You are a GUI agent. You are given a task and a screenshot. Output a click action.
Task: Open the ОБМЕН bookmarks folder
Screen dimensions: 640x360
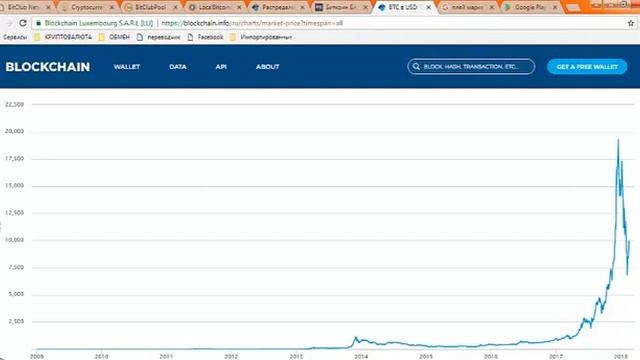[114, 37]
